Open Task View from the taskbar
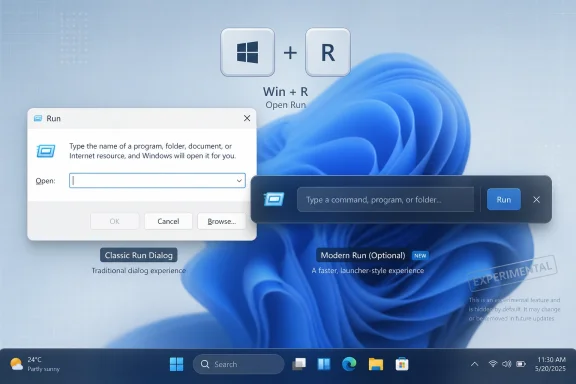Viewport: 576px width, 384px height. pyautogui.click(x=299, y=364)
